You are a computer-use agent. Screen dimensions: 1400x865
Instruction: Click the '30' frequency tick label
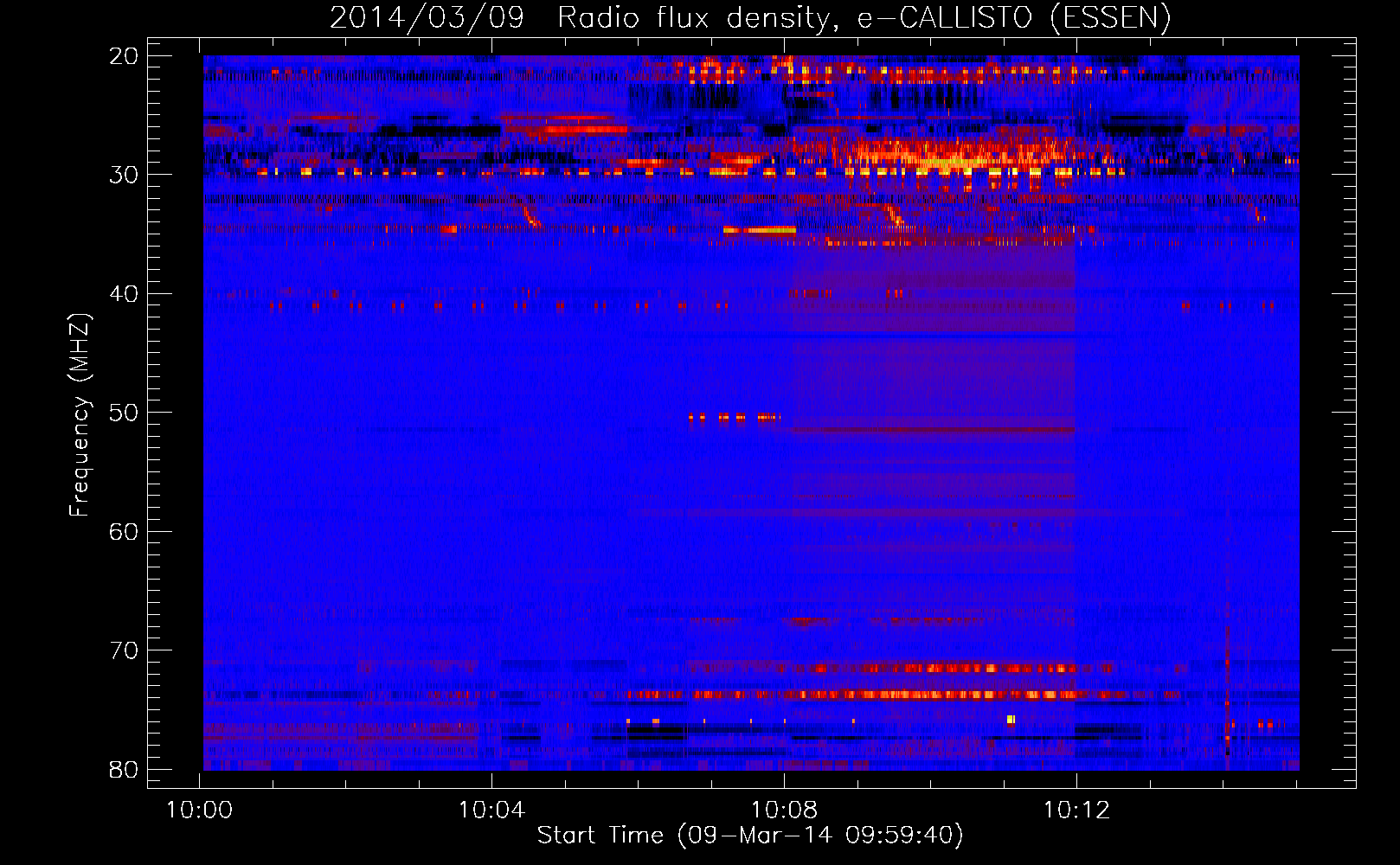pos(124,175)
